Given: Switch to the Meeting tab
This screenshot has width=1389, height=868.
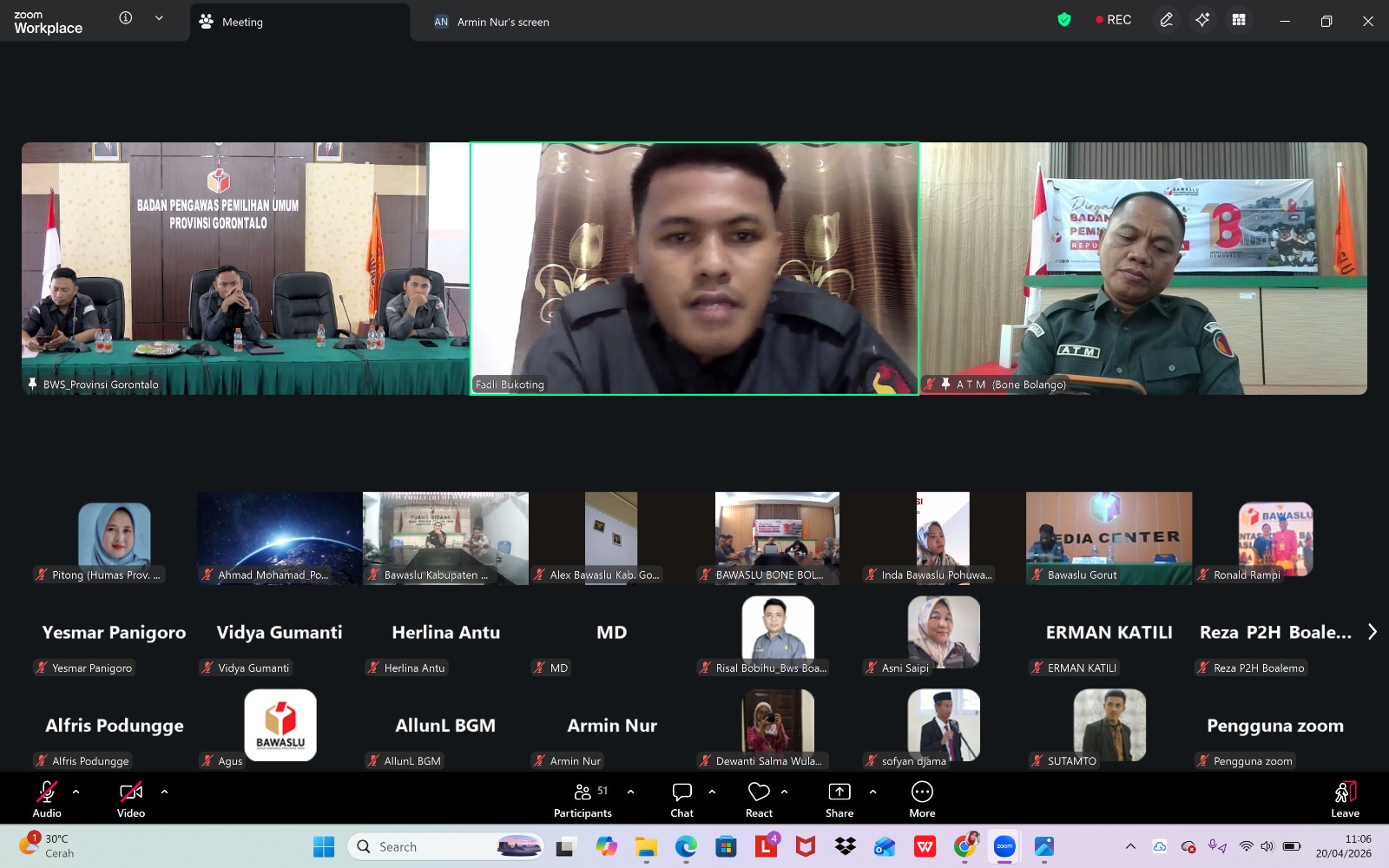Looking at the screenshot, I should tap(300, 22).
